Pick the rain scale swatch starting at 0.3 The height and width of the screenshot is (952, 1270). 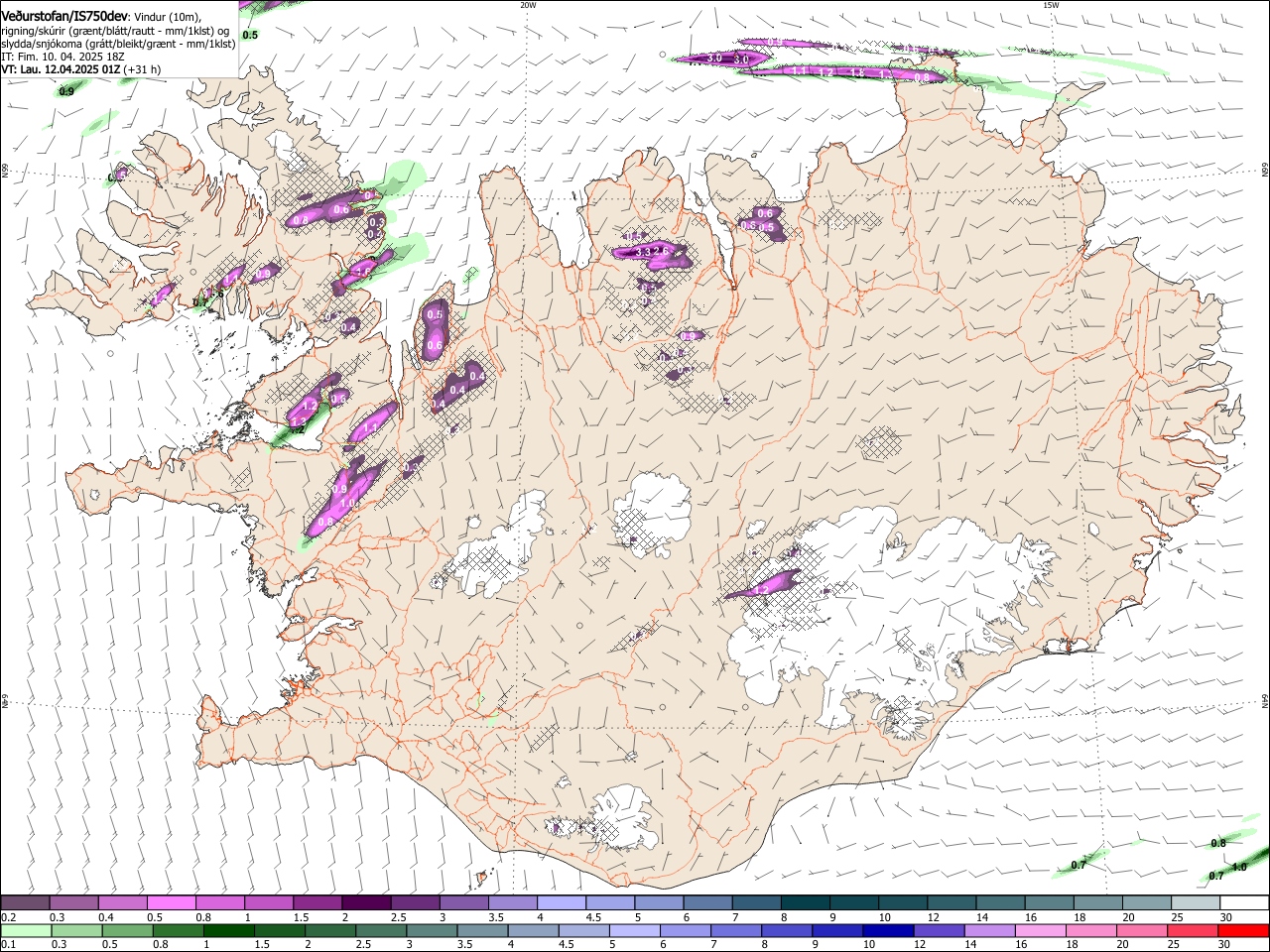[x=76, y=930]
